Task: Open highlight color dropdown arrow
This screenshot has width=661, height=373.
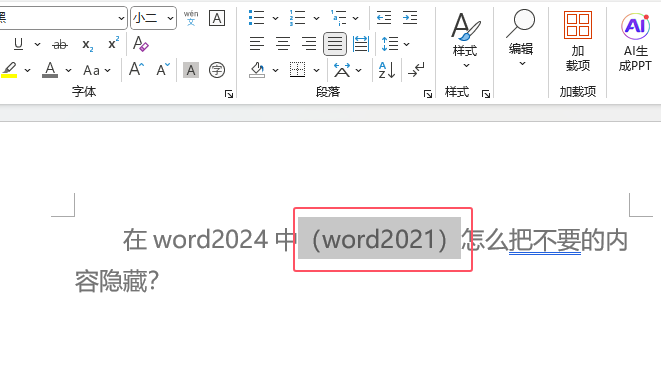Action: click(x=27, y=70)
